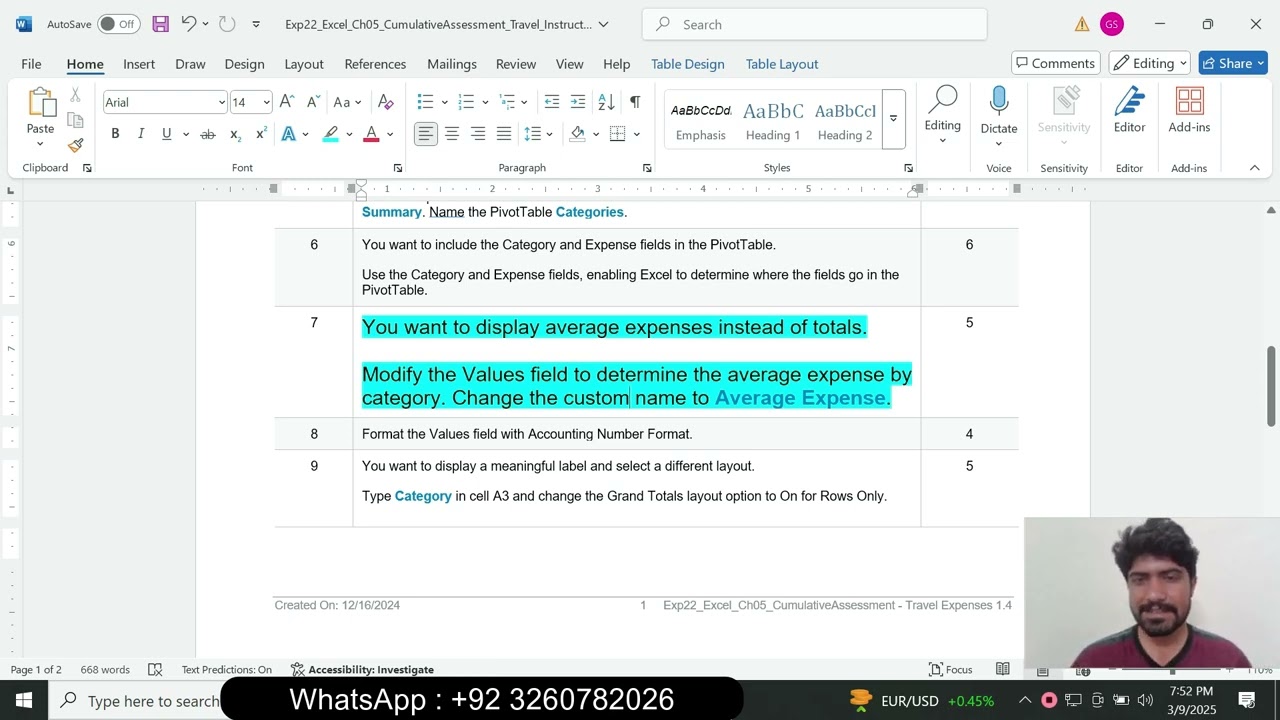Click the shading paint bucket
Screen dimensions: 1280x720
click(x=577, y=134)
